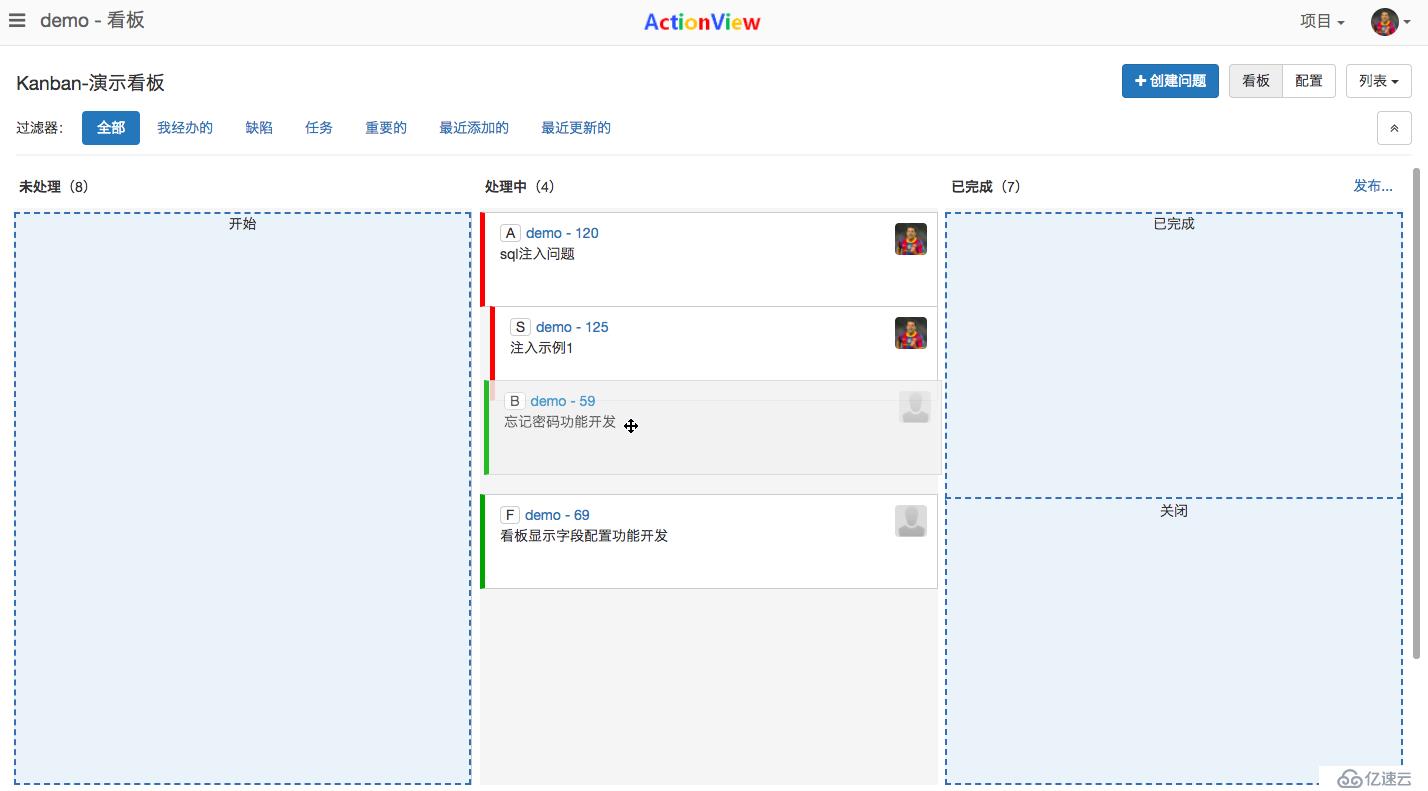This screenshot has height=791, width=1428.
Task: Click the A priority badge on demo - 120
Action: (x=510, y=233)
